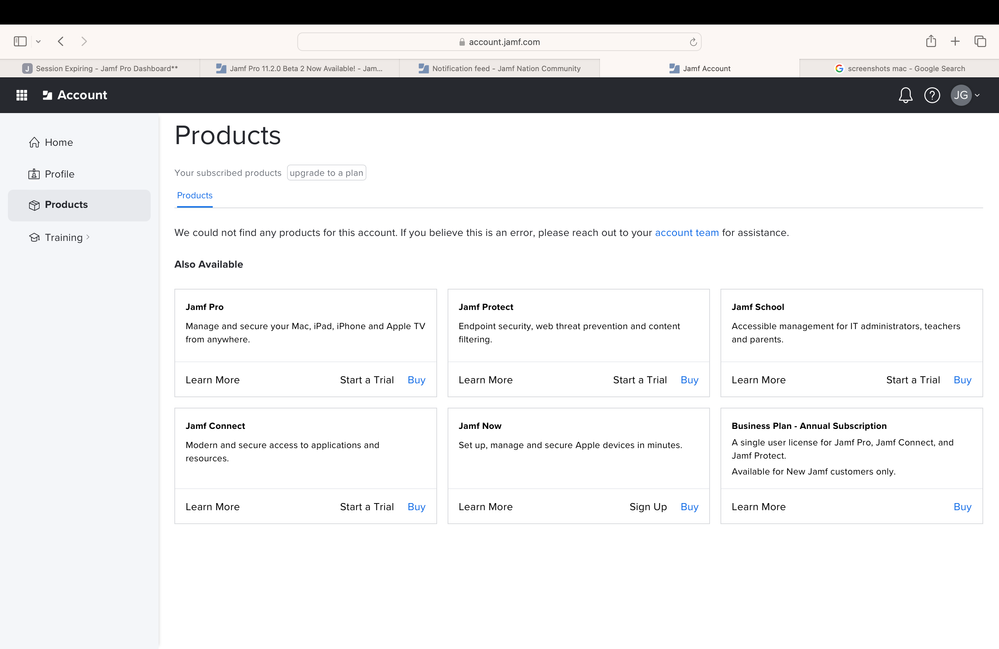
Task: Click the Jamf School card title
Action: pyautogui.click(x=758, y=307)
